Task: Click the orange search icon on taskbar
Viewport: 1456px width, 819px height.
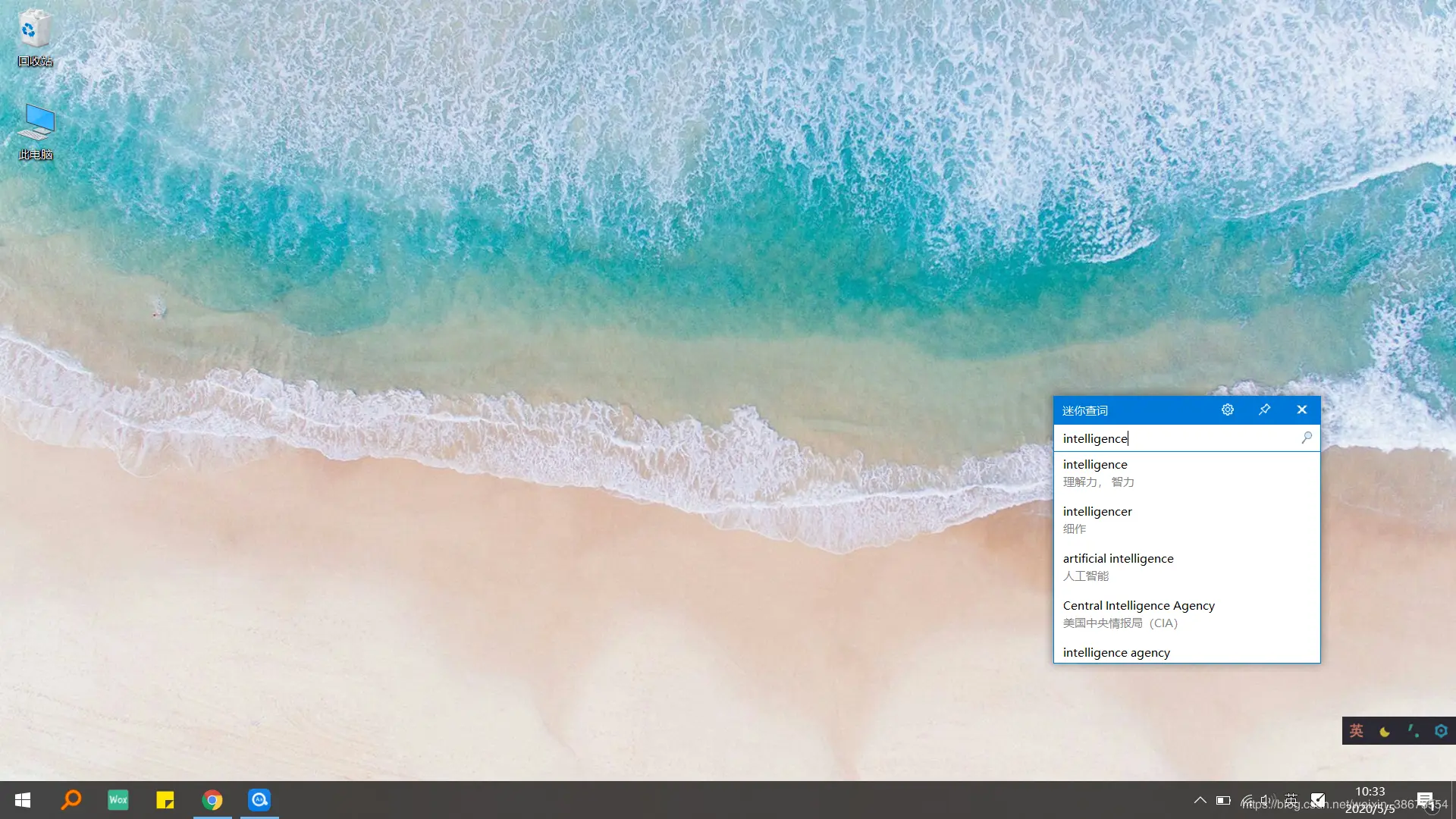Action: pos(71,800)
